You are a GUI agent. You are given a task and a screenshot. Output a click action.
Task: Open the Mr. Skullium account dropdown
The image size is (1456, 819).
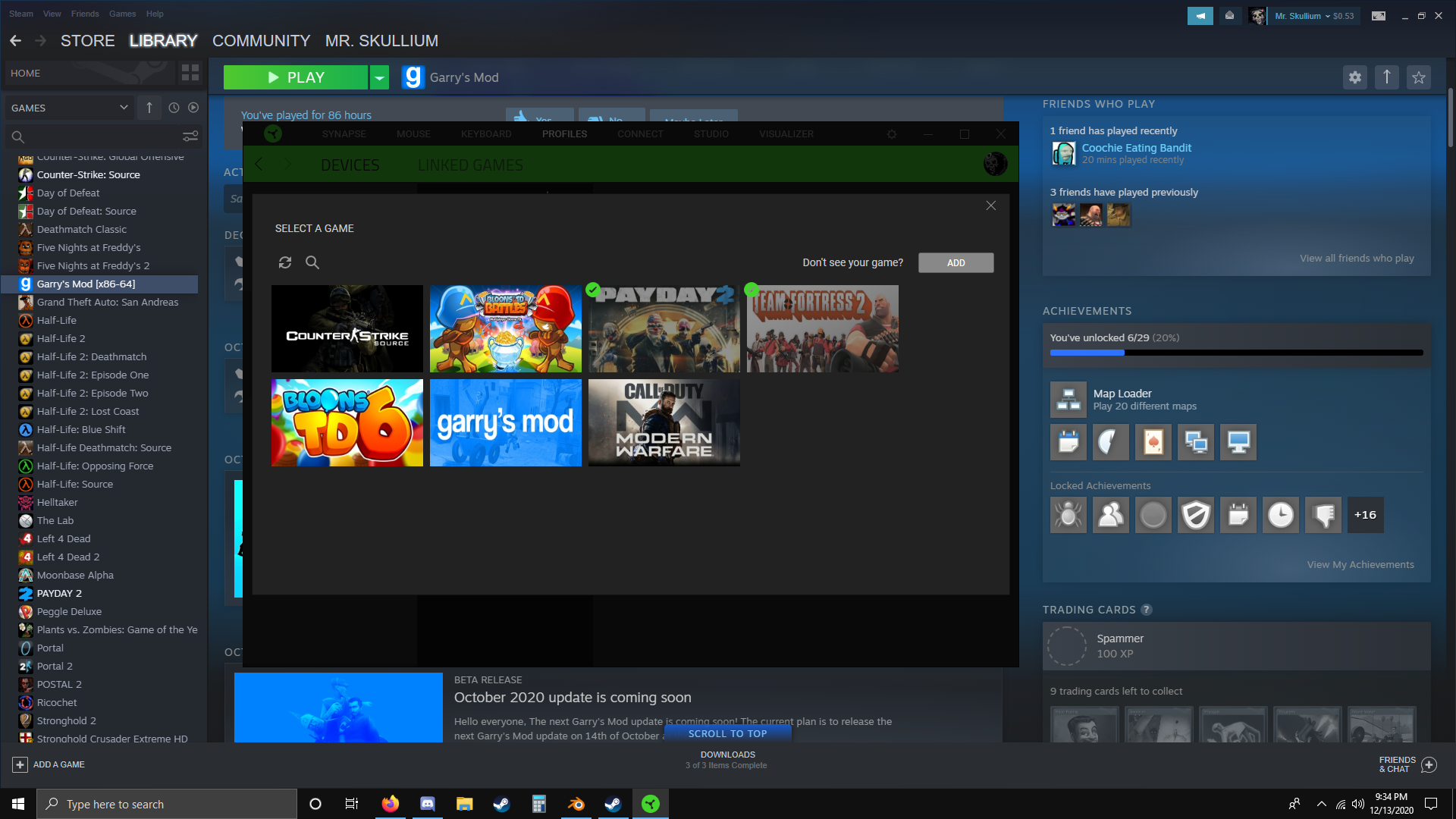[x=1313, y=16]
